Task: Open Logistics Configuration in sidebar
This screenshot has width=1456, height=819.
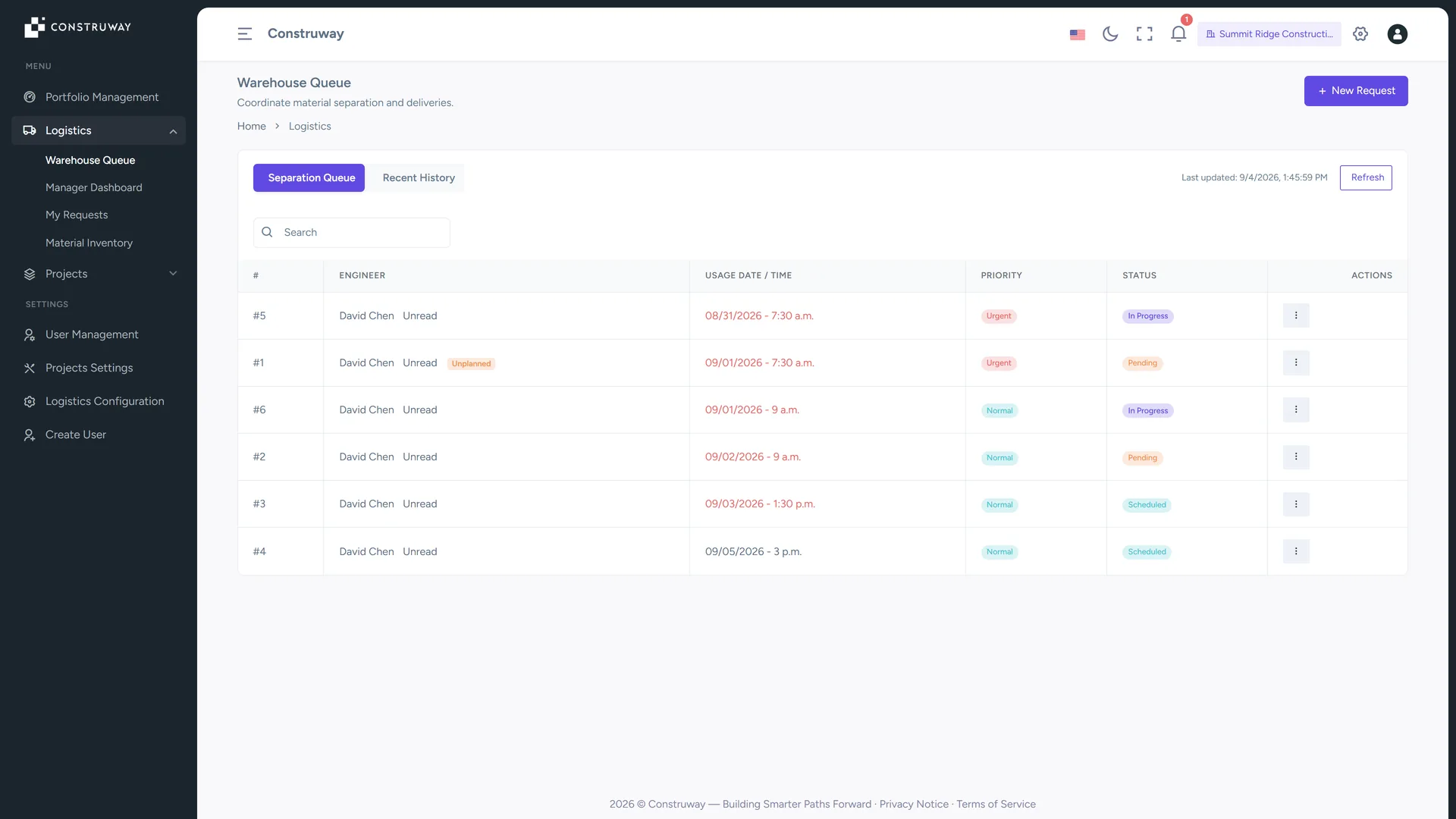Action: (x=99, y=401)
